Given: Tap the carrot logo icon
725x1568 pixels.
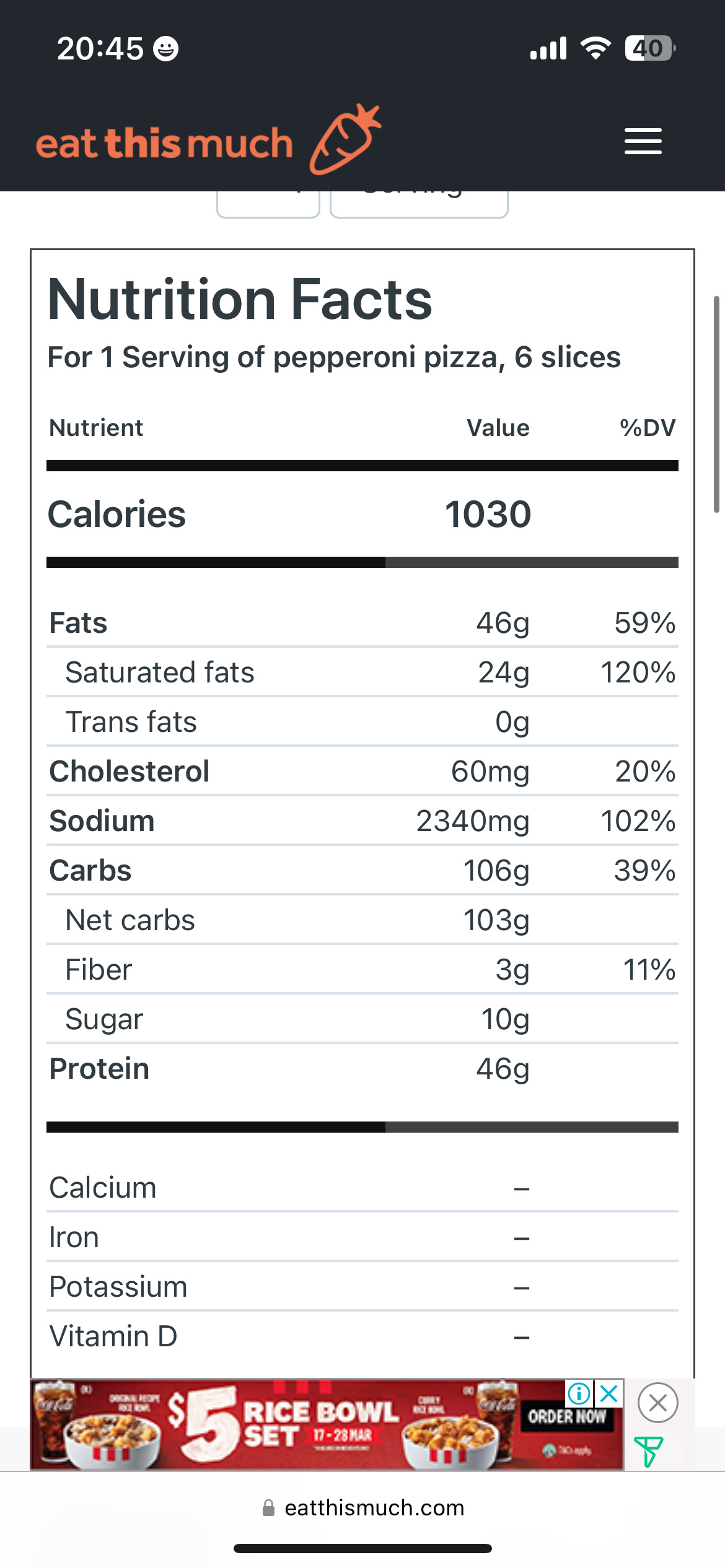Looking at the screenshot, I should click(345, 140).
